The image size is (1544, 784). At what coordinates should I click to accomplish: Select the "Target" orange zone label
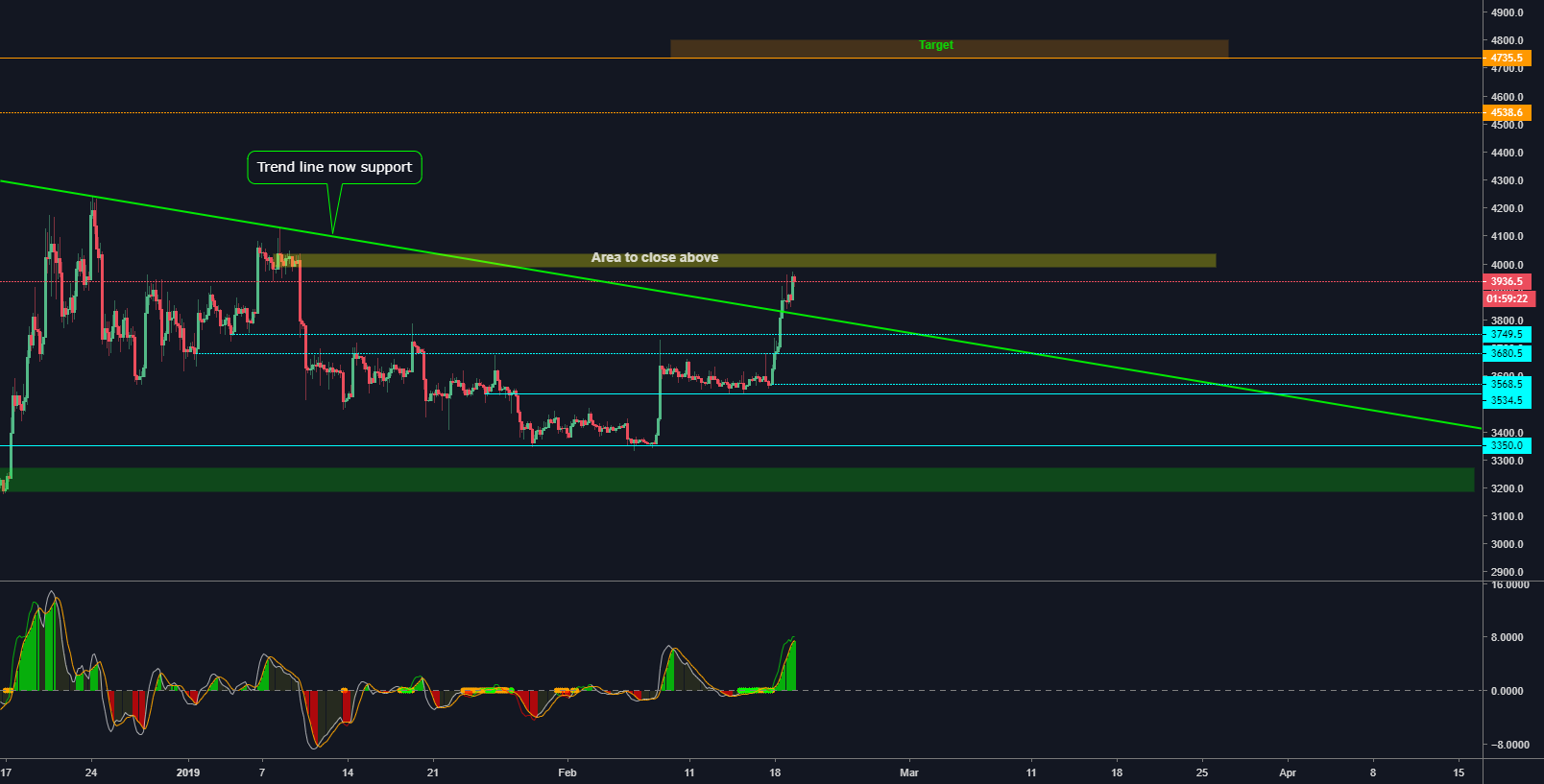[x=935, y=45]
